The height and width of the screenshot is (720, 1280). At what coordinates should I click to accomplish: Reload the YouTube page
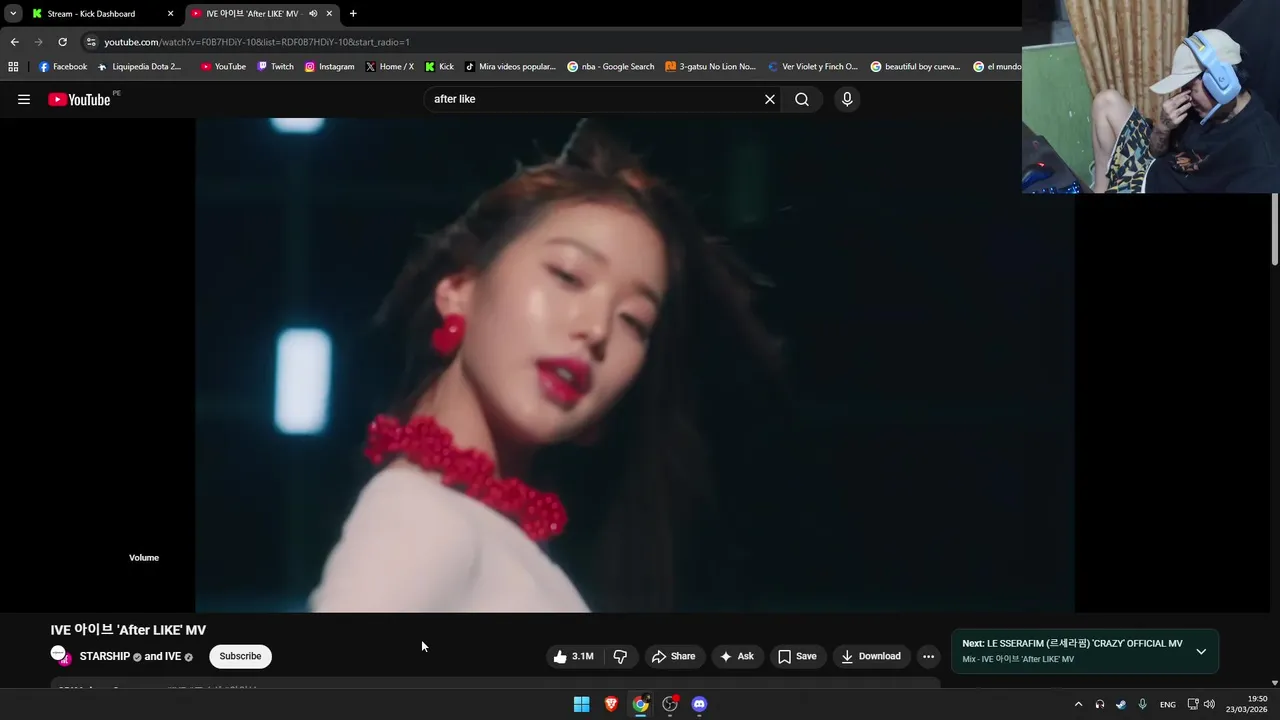62,42
